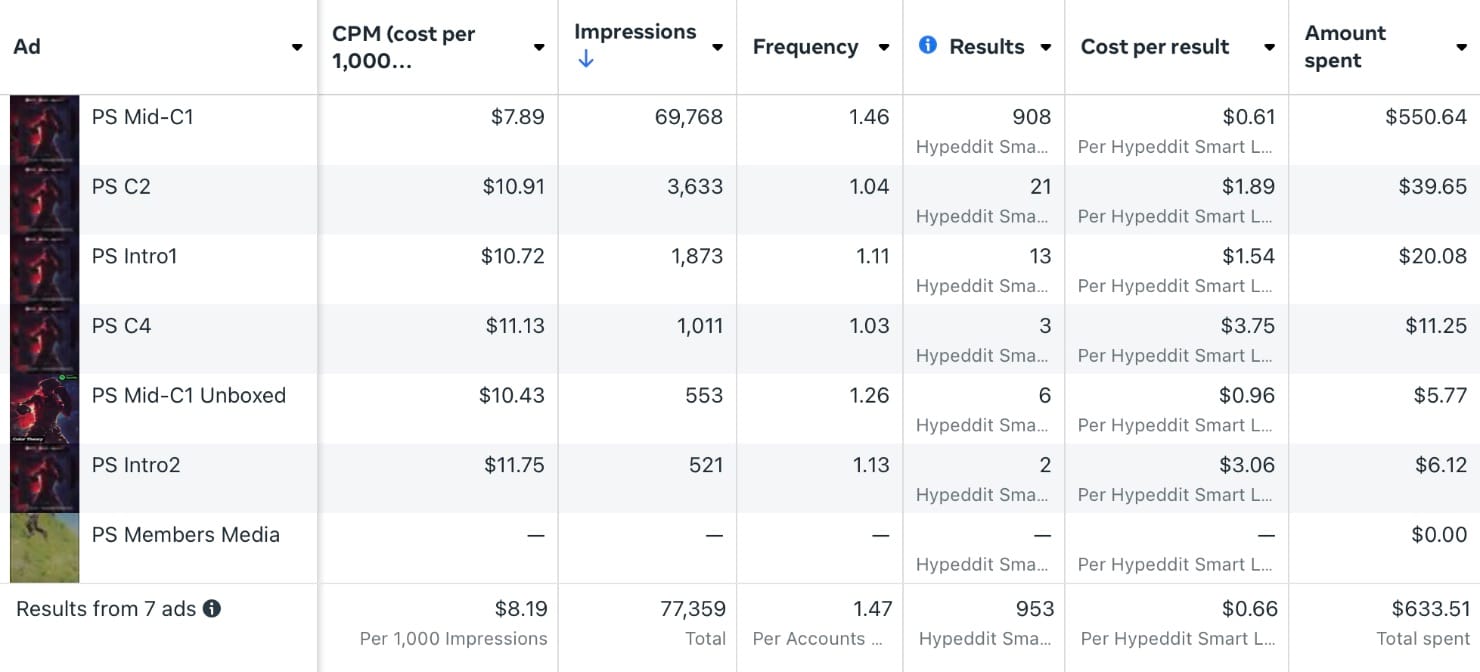Click the info icon beside Results from 7 ads
This screenshot has width=1480, height=672.
click(212, 608)
